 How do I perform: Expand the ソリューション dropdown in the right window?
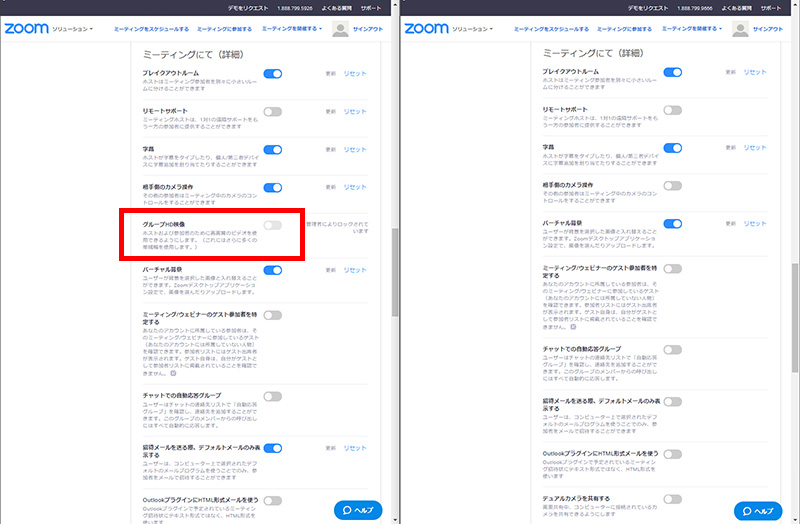tap(473, 30)
